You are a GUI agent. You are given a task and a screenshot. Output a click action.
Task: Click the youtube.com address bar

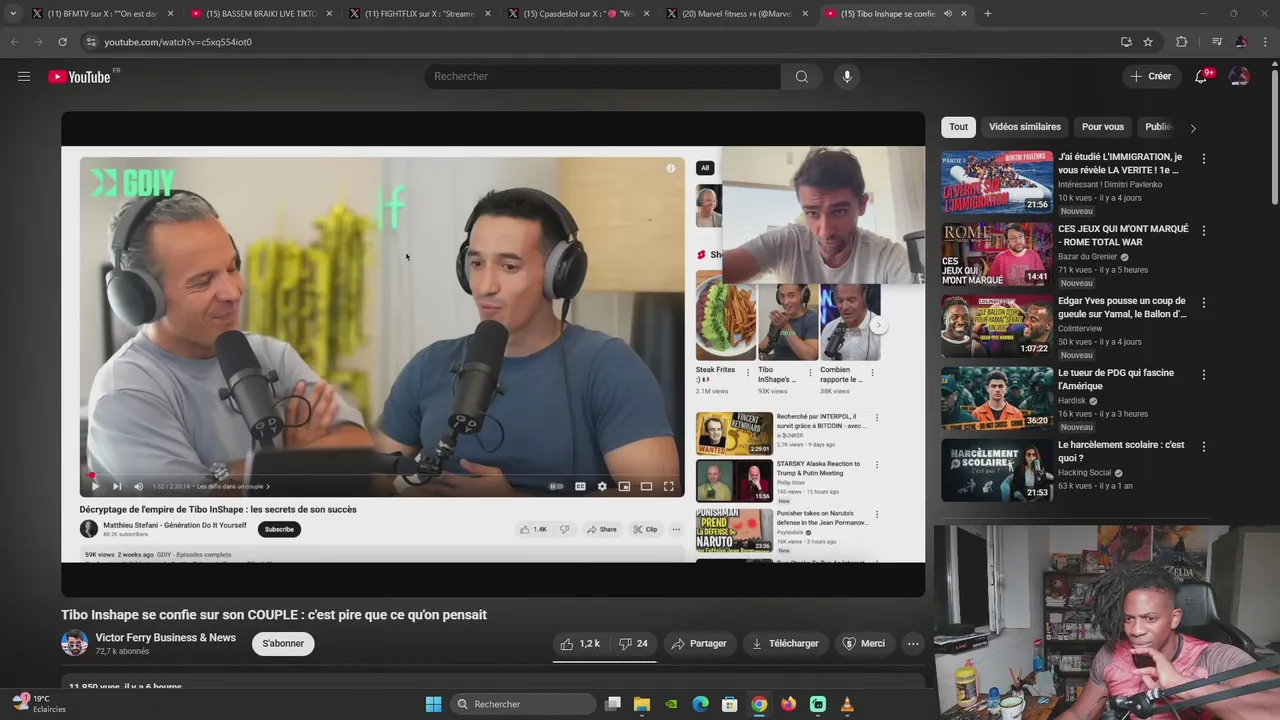click(x=600, y=42)
